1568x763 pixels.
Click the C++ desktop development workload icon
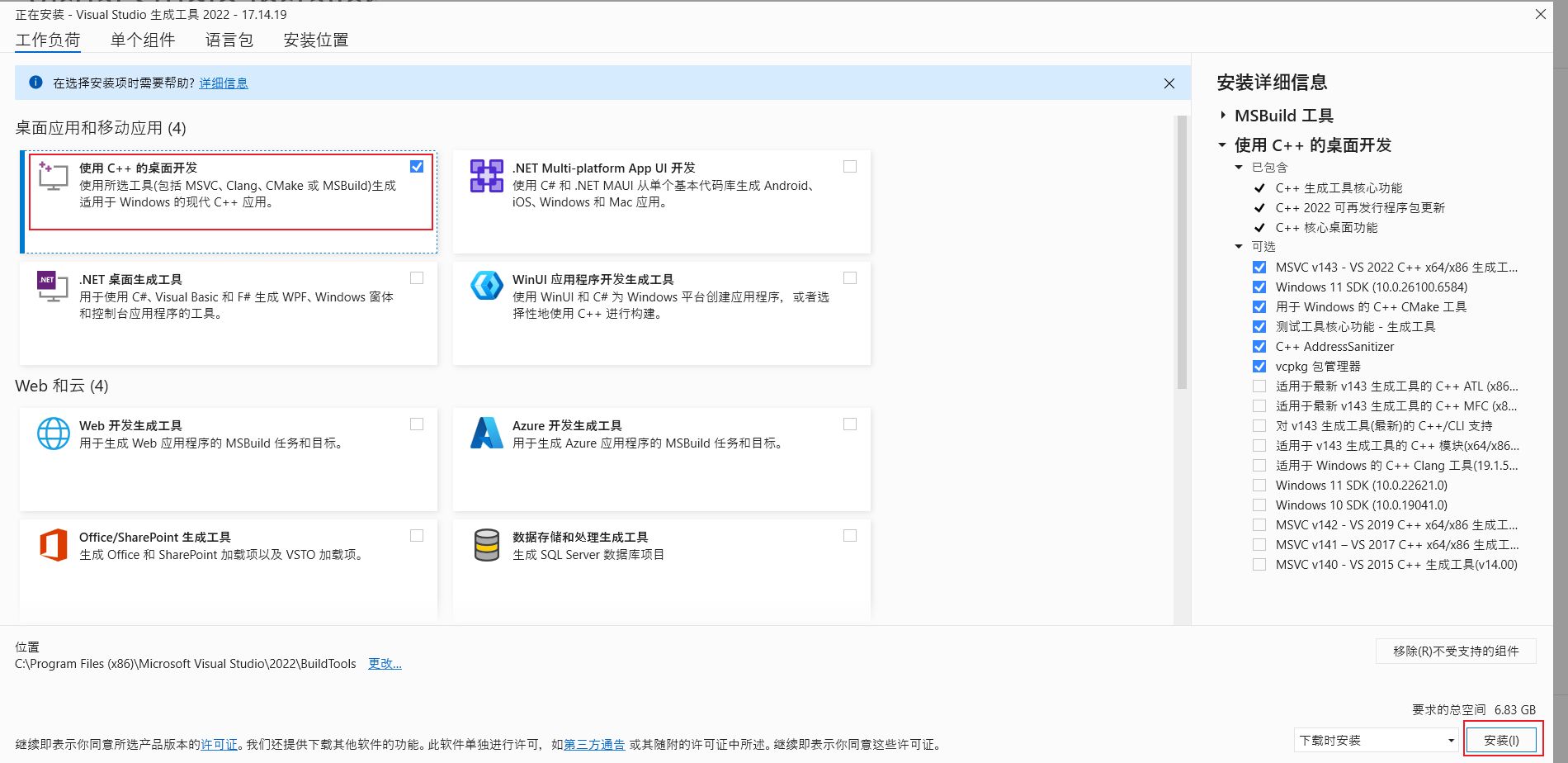[x=53, y=176]
